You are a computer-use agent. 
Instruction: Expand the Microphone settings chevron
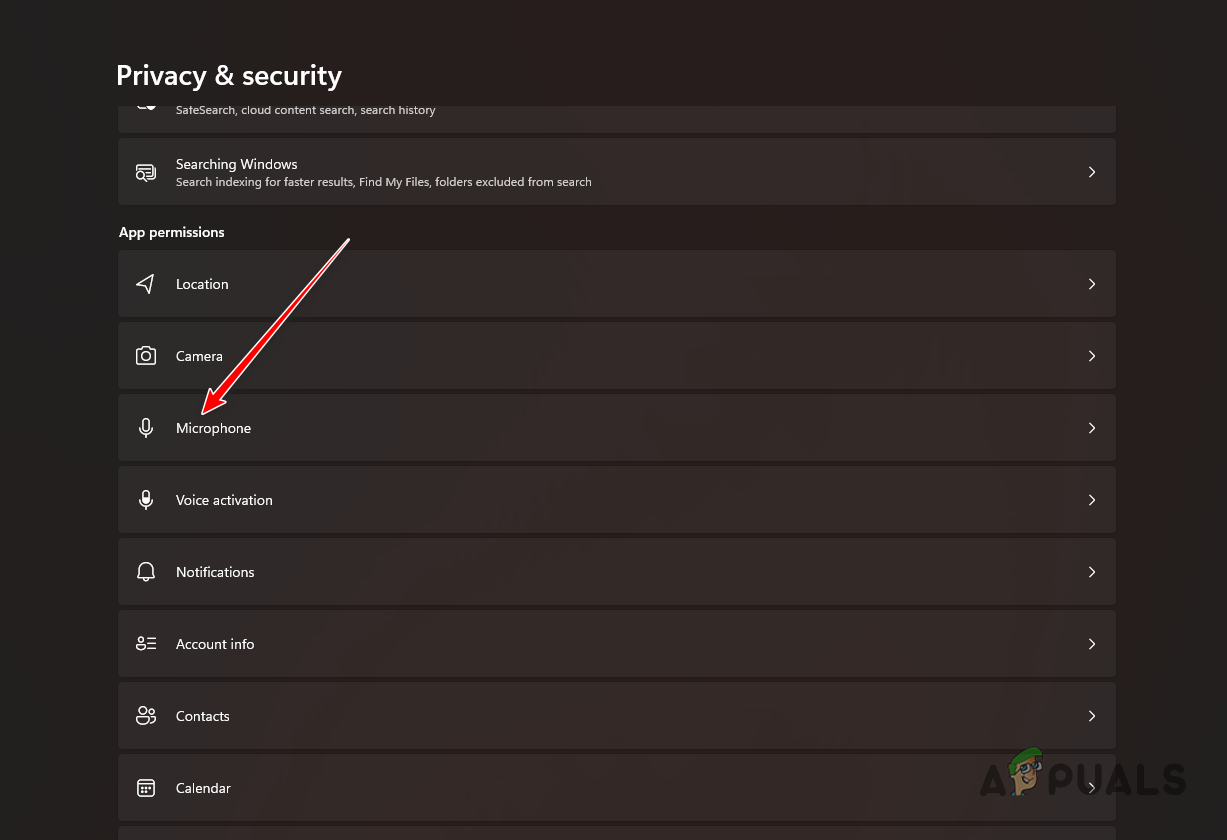tap(1092, 427)
